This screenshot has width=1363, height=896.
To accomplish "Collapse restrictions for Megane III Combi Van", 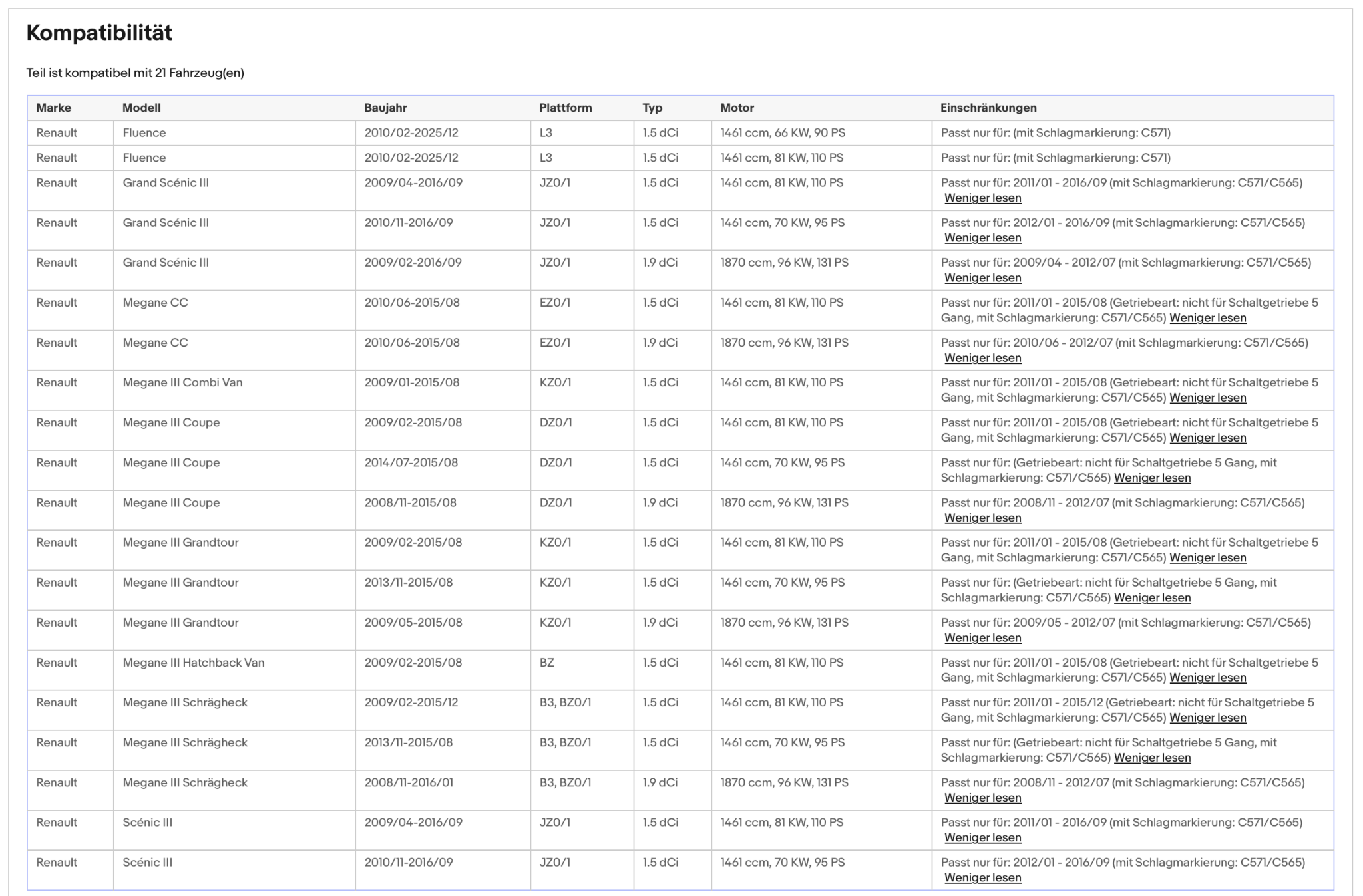I will point(1208,398).
